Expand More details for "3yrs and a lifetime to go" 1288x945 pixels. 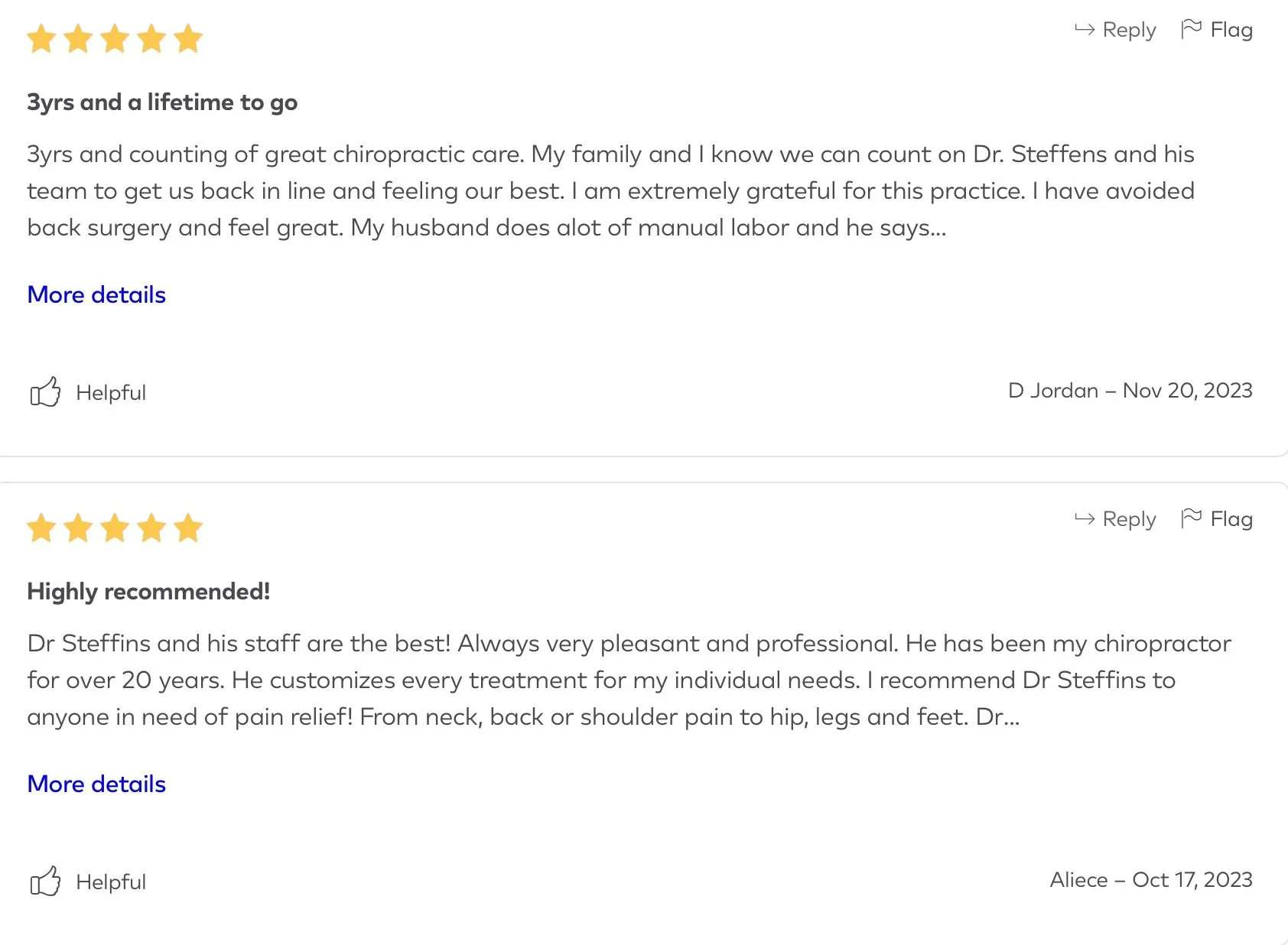(96, 295)
